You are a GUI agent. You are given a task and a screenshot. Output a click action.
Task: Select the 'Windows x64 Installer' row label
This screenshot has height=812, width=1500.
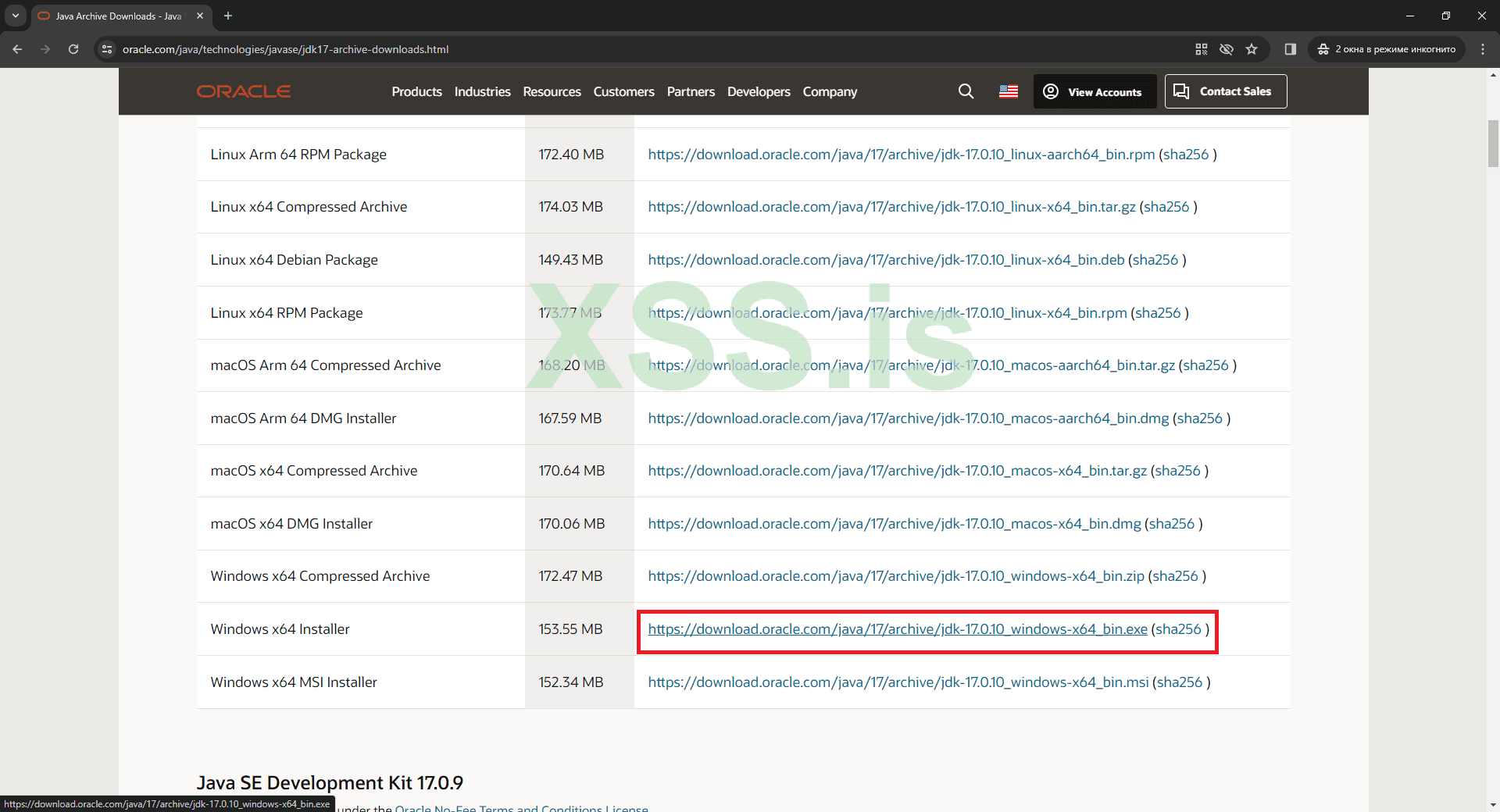coord(280,629)
